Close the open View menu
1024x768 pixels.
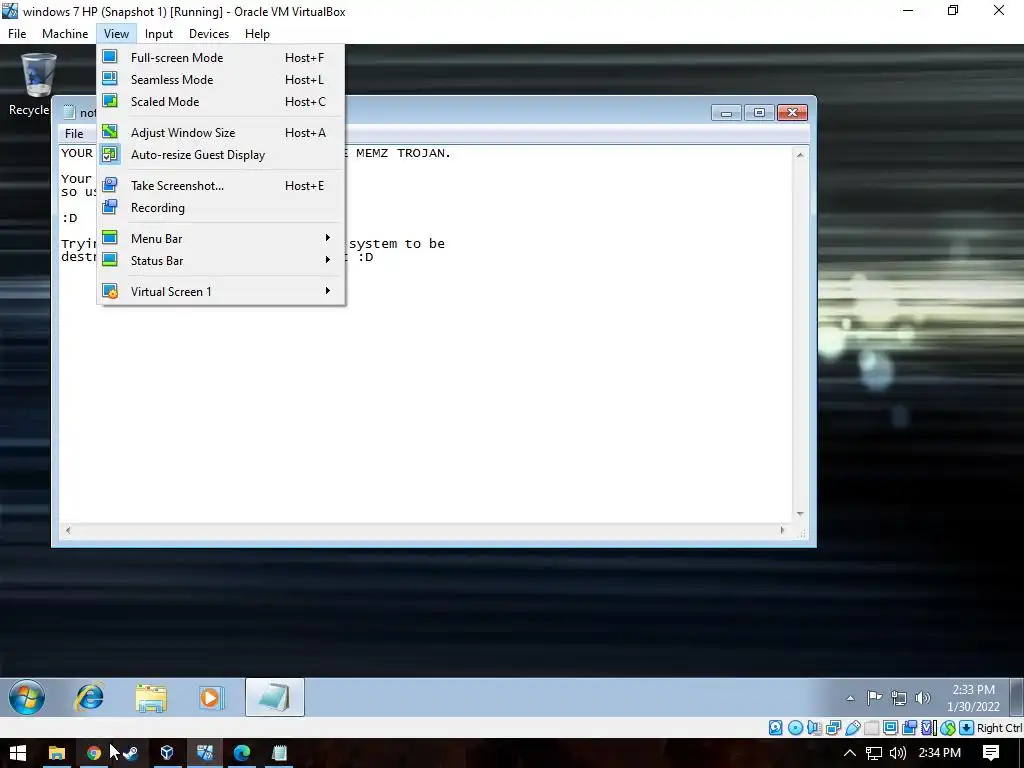click(116, 33)
